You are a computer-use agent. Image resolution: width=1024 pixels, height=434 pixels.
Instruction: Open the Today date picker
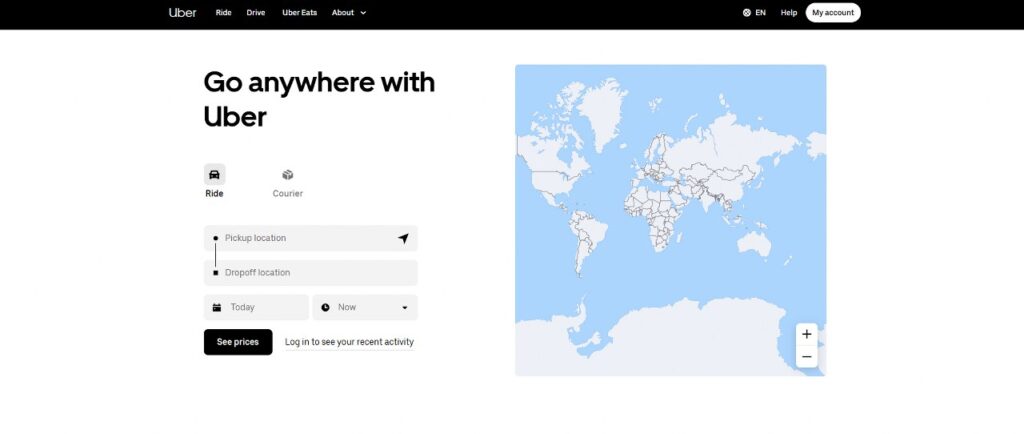click(257, 307)
